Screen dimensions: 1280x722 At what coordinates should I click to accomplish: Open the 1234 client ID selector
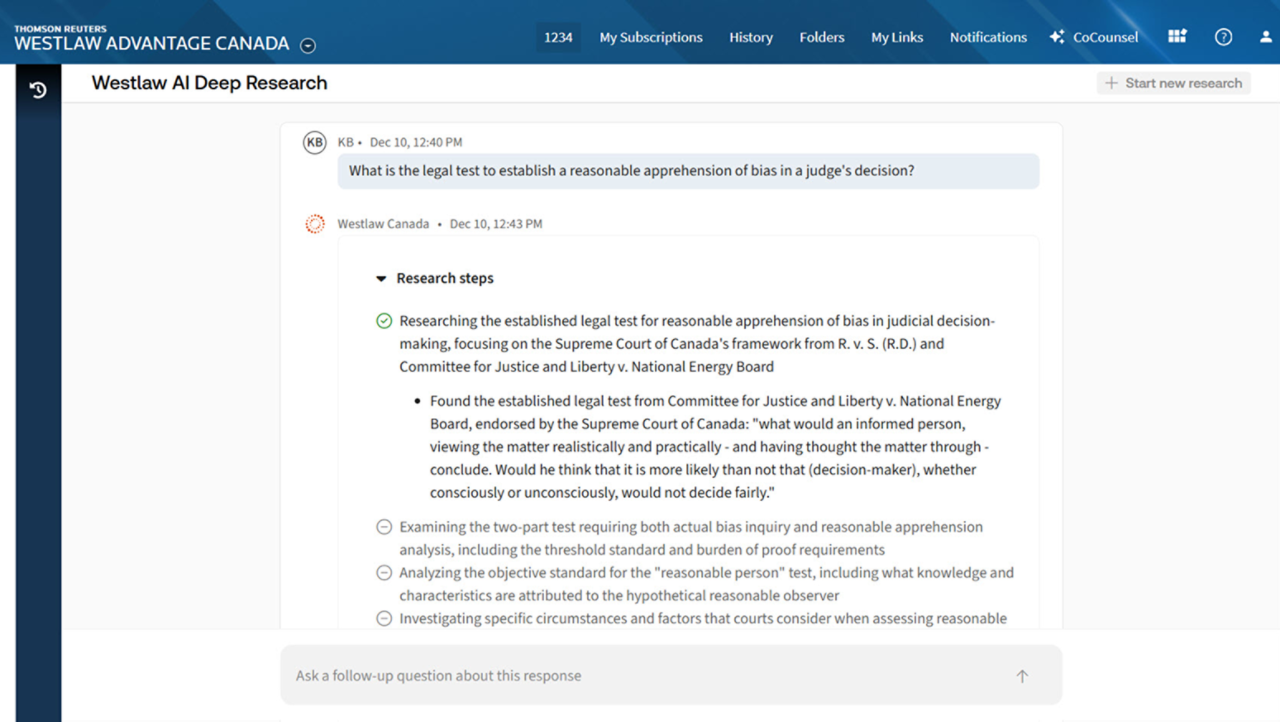point(558,37)
